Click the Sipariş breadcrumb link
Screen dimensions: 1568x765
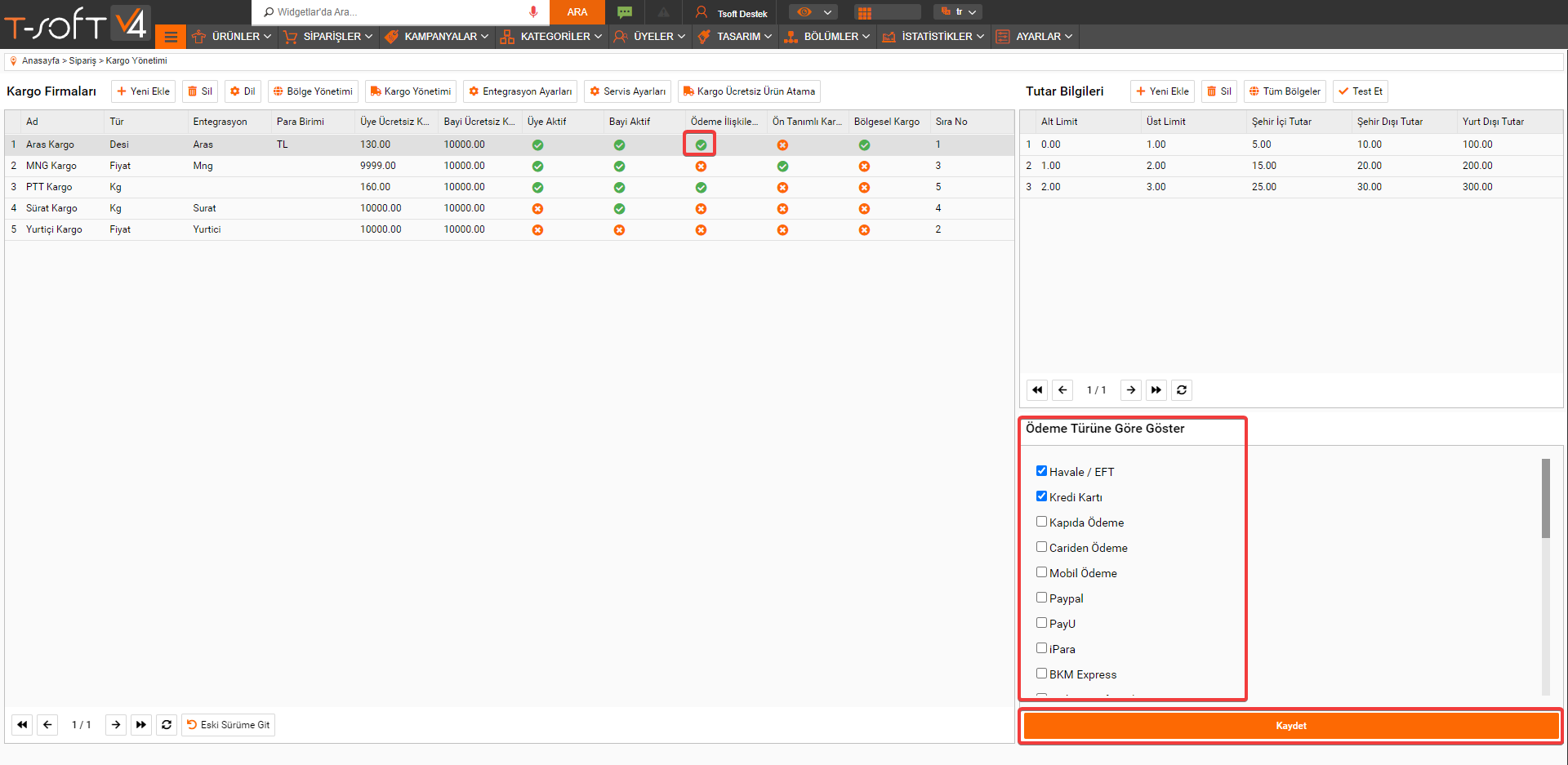(82, 61)
